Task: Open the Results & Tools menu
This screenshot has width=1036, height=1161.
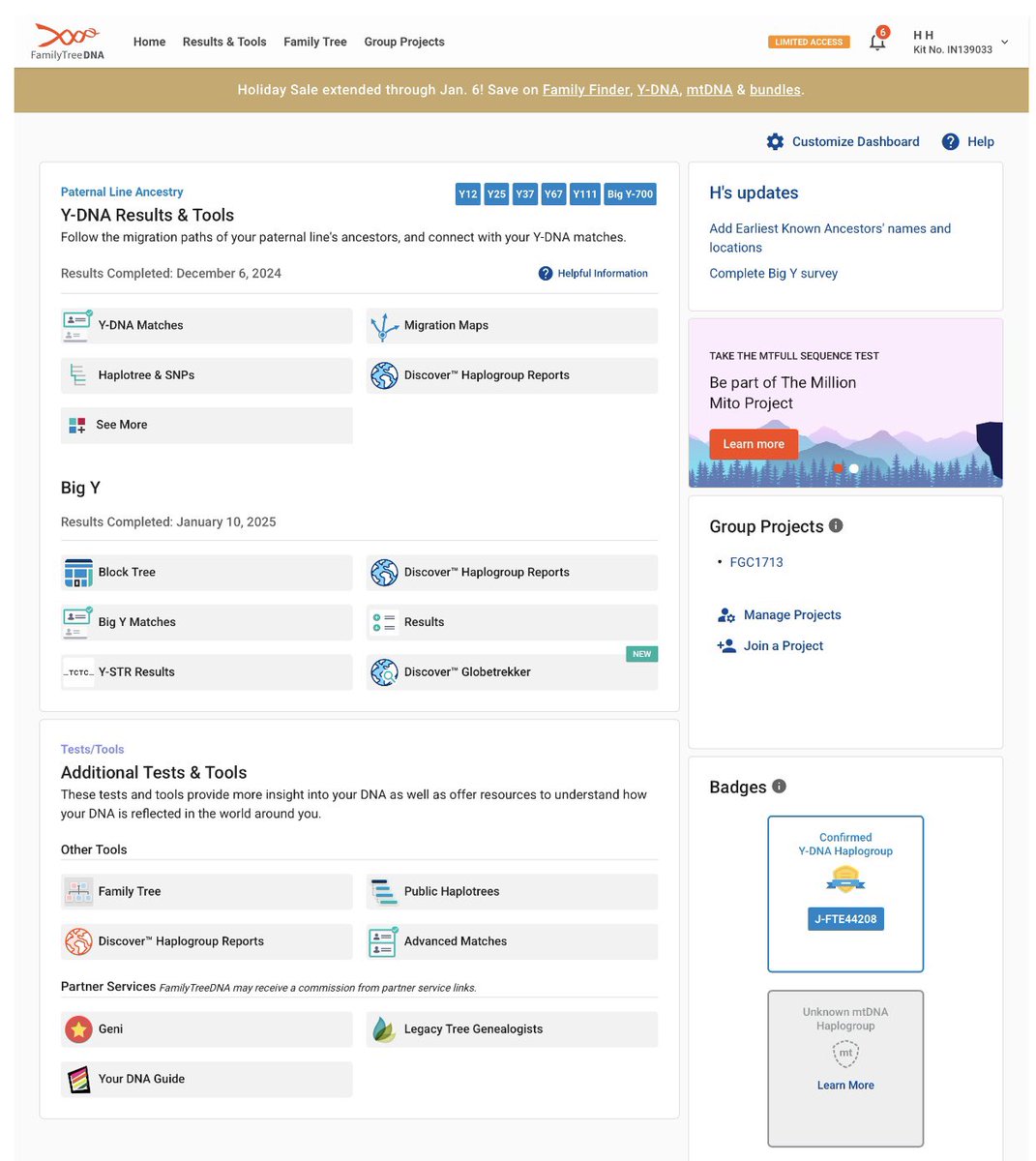Action: 224,42
